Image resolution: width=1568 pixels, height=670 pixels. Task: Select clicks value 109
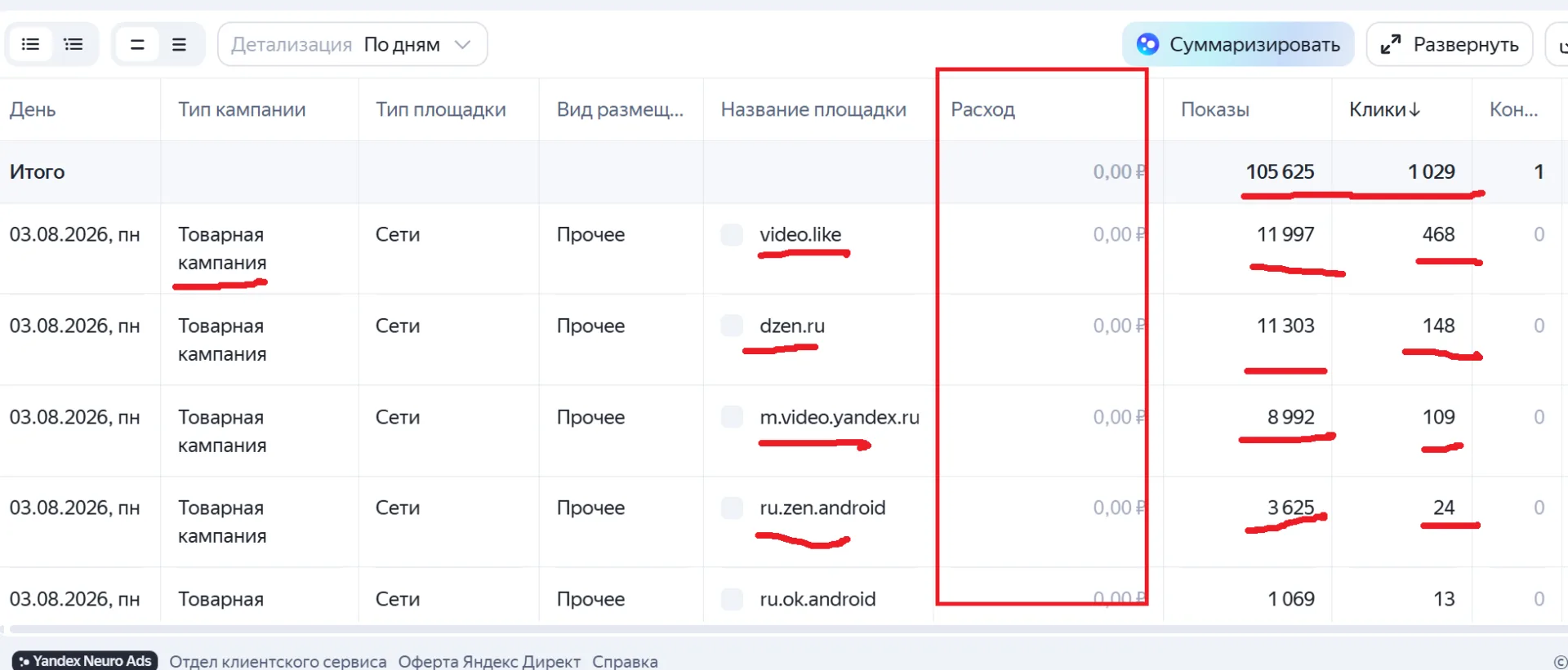[1439, 417]
